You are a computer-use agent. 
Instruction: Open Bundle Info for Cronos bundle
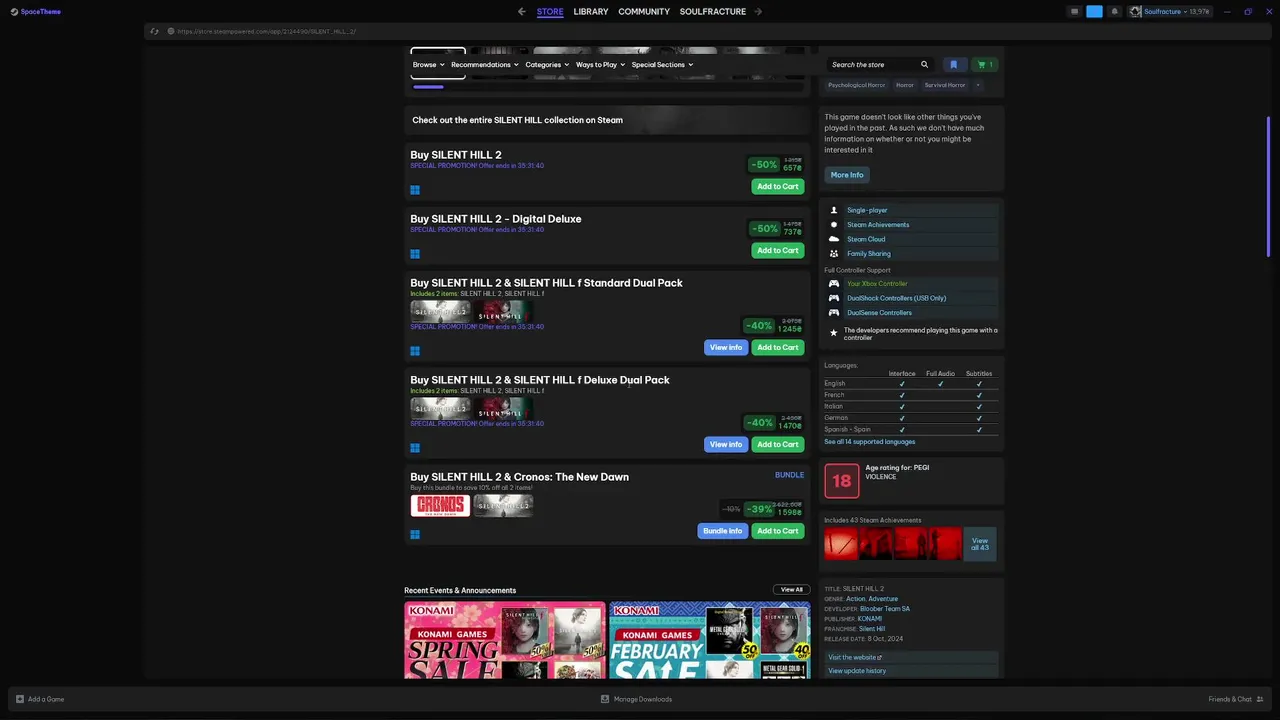(722, 531)
